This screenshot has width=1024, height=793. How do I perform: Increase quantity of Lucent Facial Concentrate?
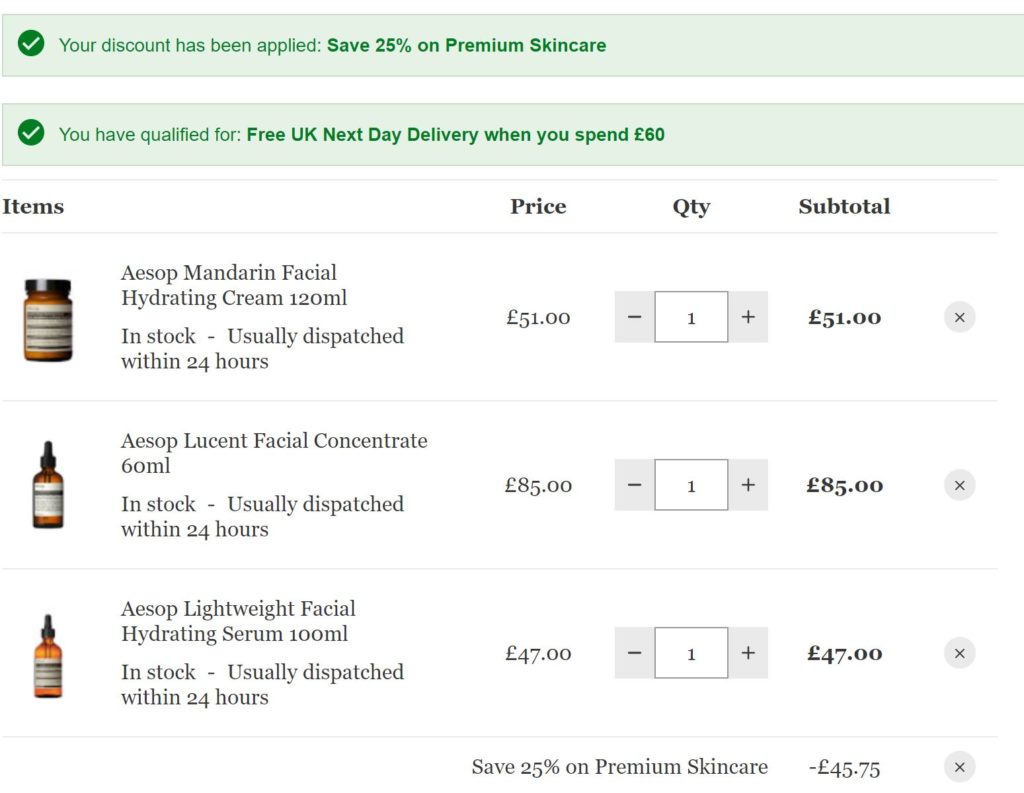pos(748,485)
